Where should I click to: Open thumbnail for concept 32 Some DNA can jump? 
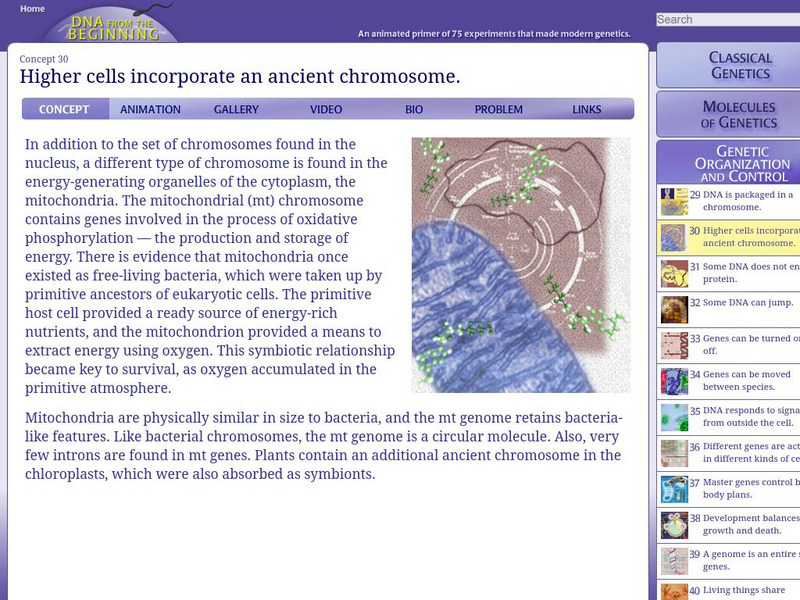[x=674, y=310]
